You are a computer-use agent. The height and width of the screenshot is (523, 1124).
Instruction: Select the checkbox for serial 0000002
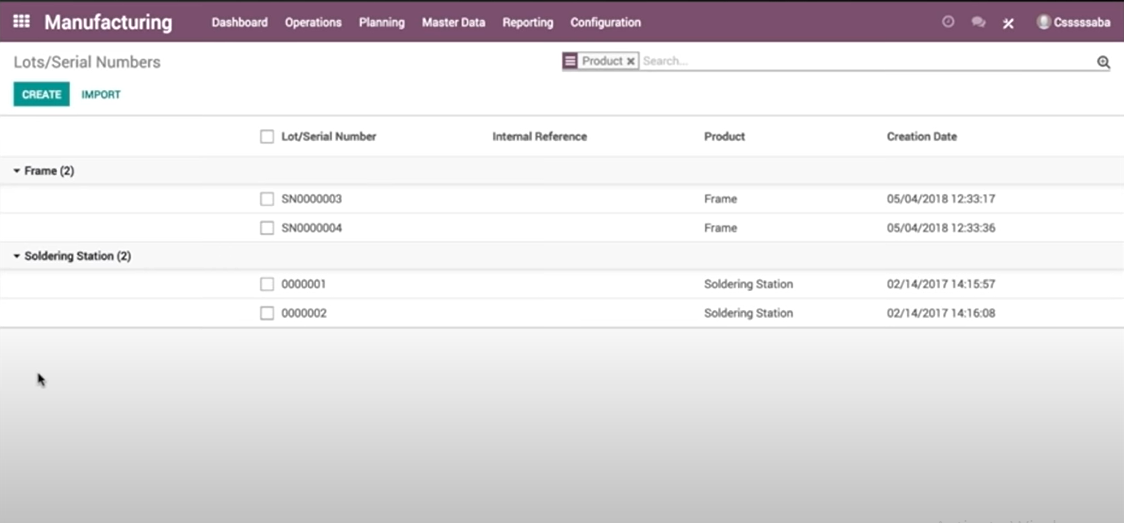click(x=267, y=313)
